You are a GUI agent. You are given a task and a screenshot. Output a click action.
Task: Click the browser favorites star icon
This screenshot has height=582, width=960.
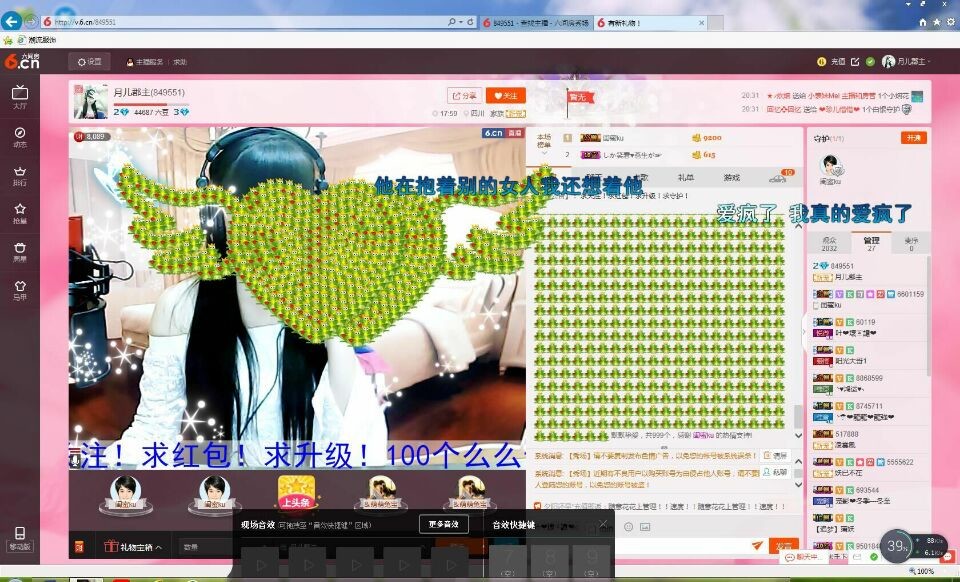point(936,22)
